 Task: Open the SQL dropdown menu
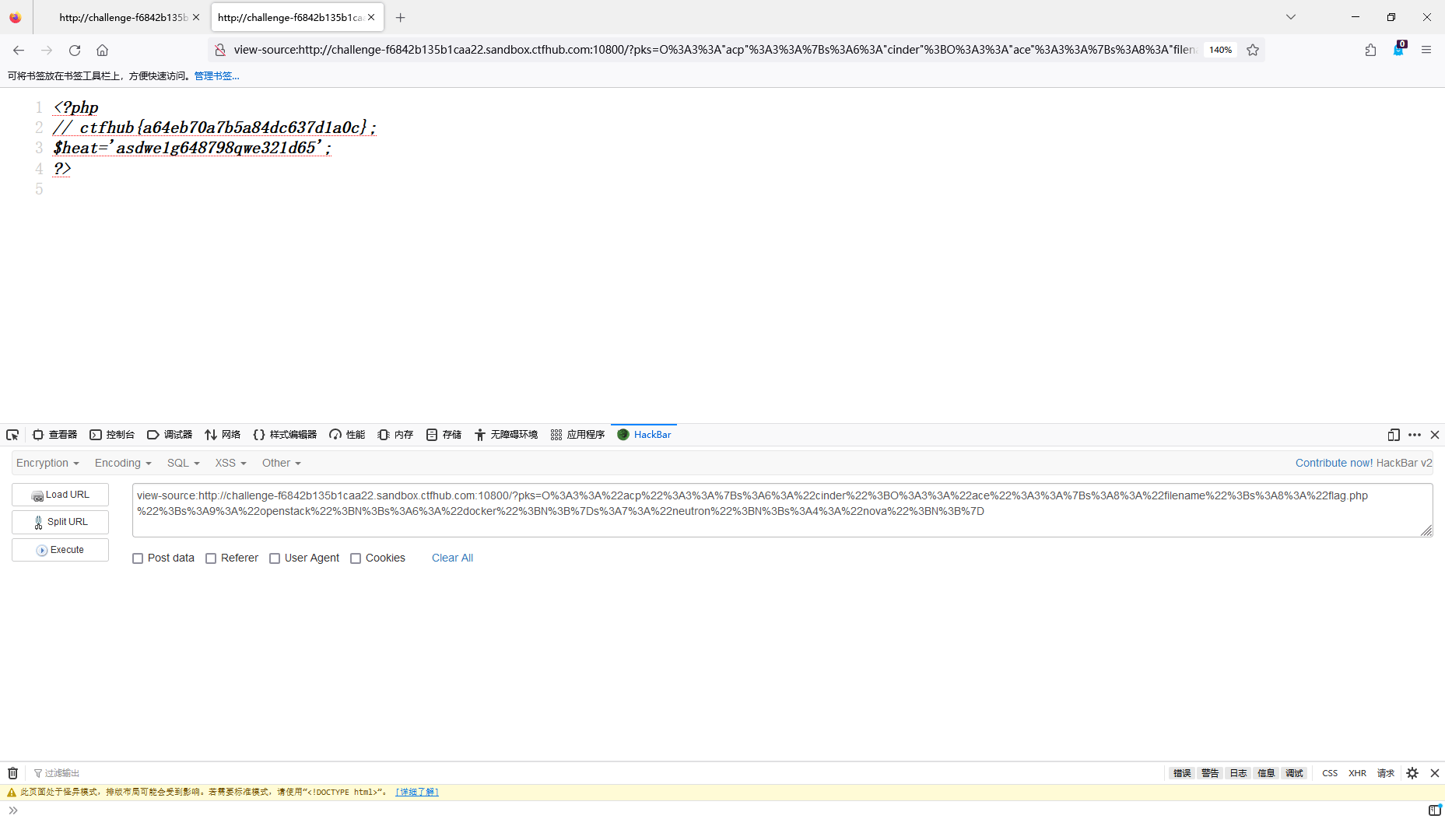point(183,463)
